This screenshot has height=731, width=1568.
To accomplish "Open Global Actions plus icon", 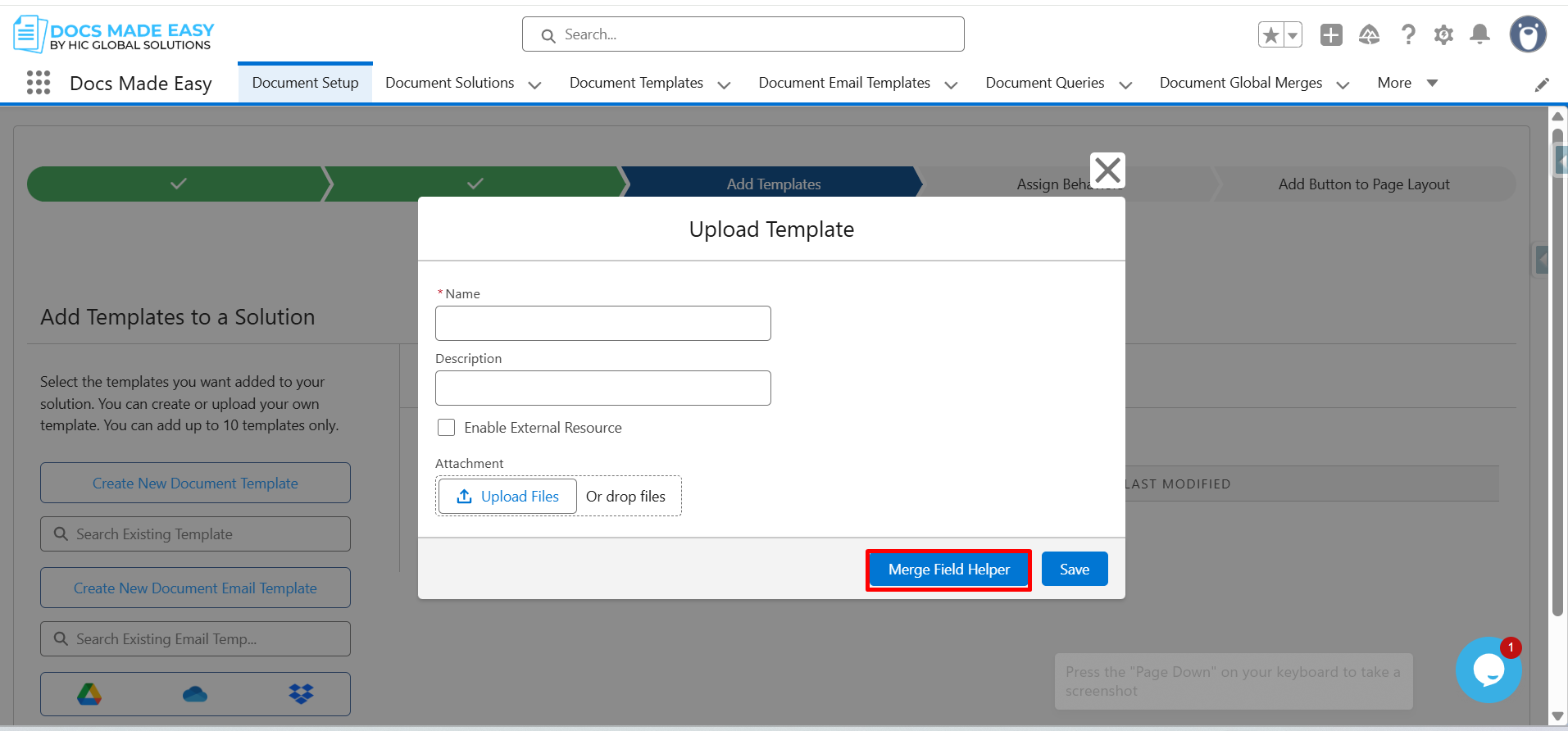I will point(1331,35).
